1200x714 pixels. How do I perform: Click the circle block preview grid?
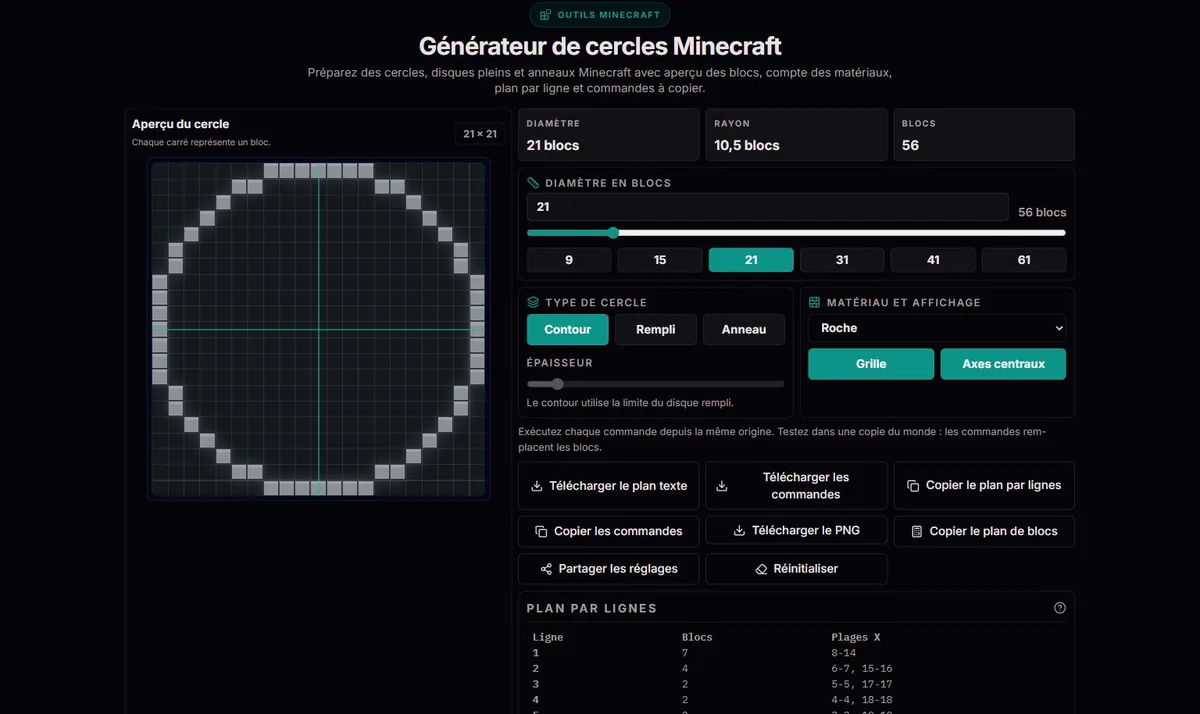tap(318, 329)
